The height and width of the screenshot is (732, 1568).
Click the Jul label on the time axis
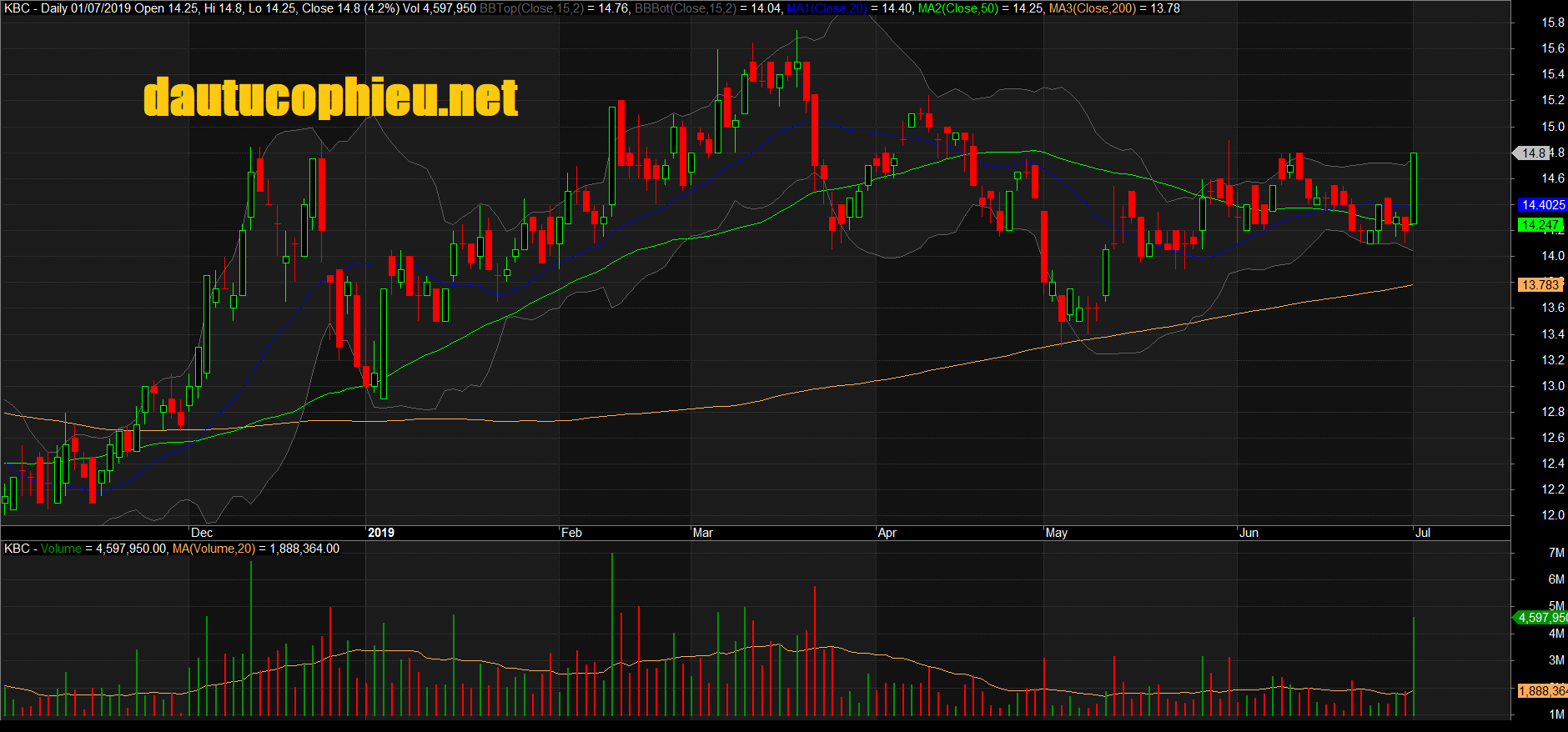pyautogui.click(x=1423, y=533)
